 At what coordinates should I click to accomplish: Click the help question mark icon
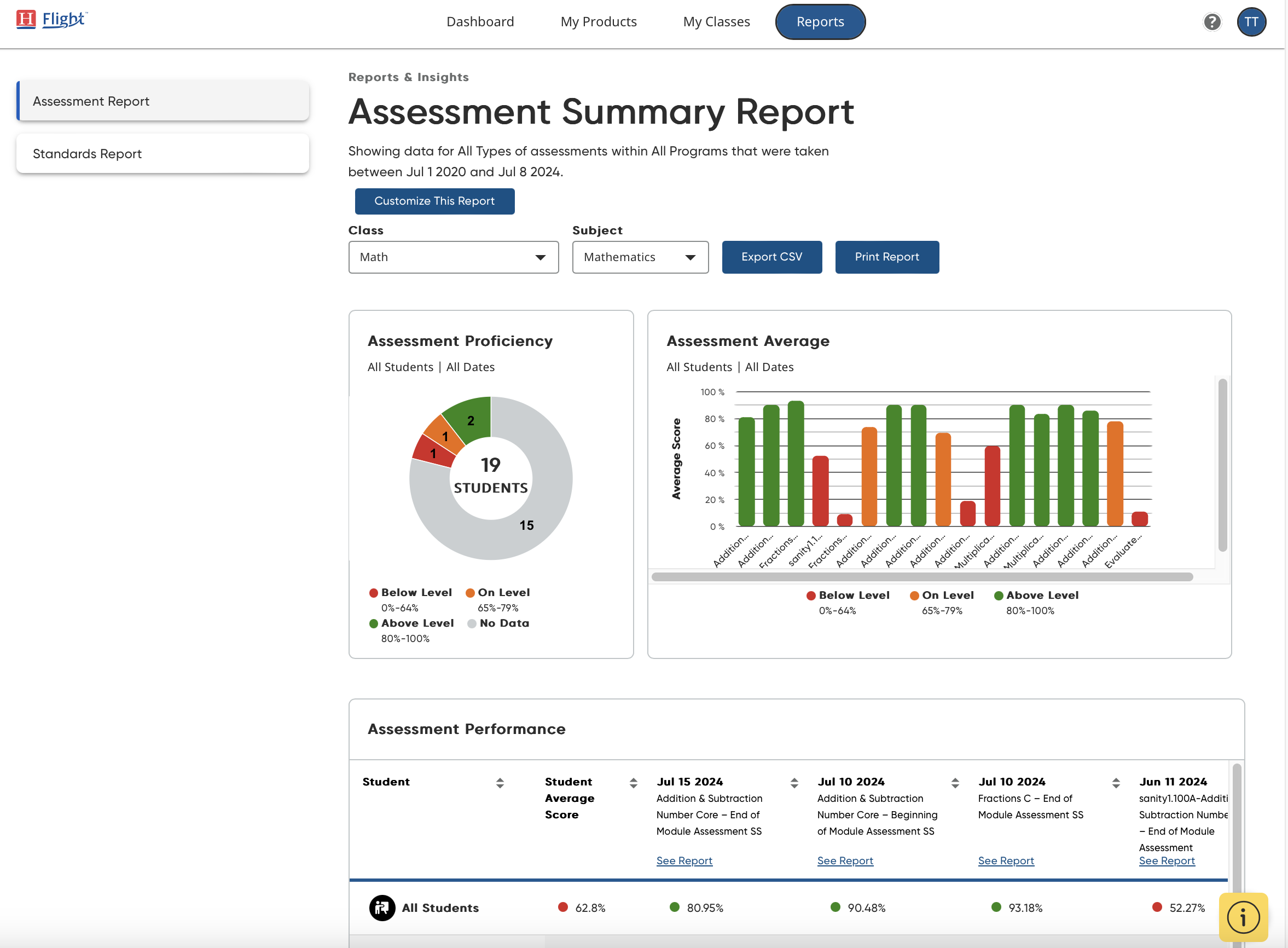click(1212, 22)
